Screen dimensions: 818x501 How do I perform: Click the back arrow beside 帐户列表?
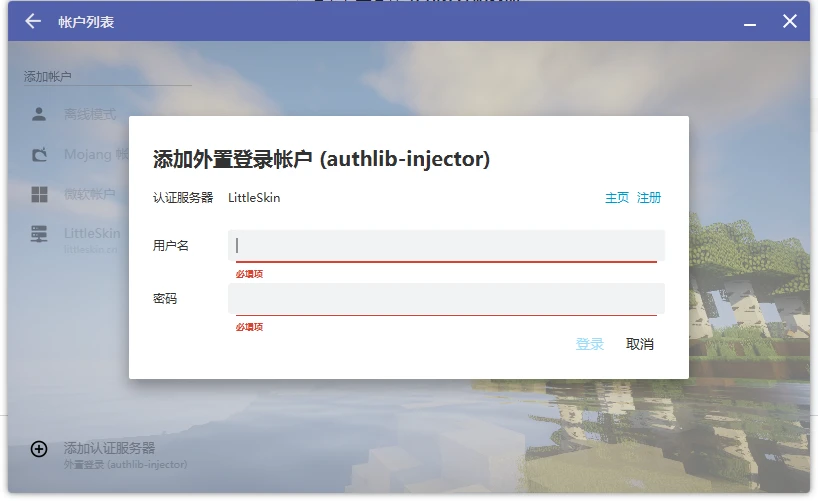tap(33, 21)
